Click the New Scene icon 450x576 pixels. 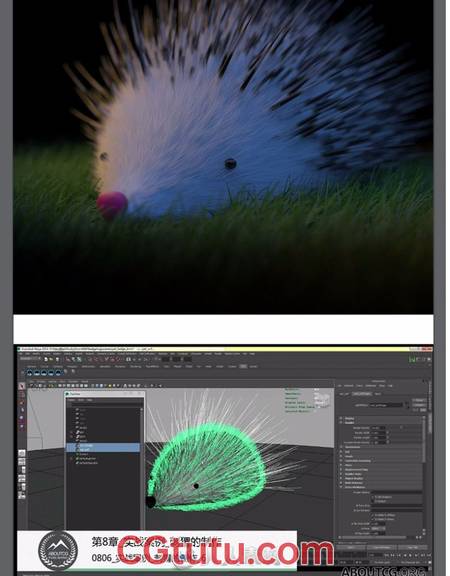[x=46, y=359]
